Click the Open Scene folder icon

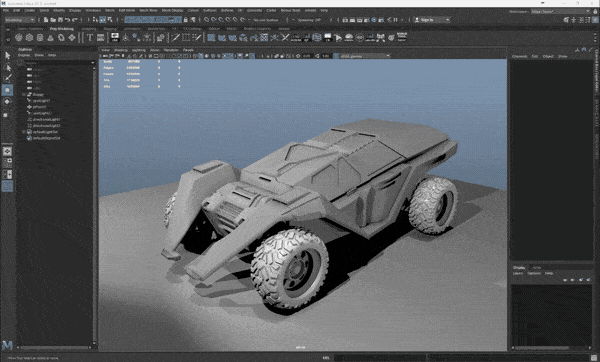click(x=53, y=20)
